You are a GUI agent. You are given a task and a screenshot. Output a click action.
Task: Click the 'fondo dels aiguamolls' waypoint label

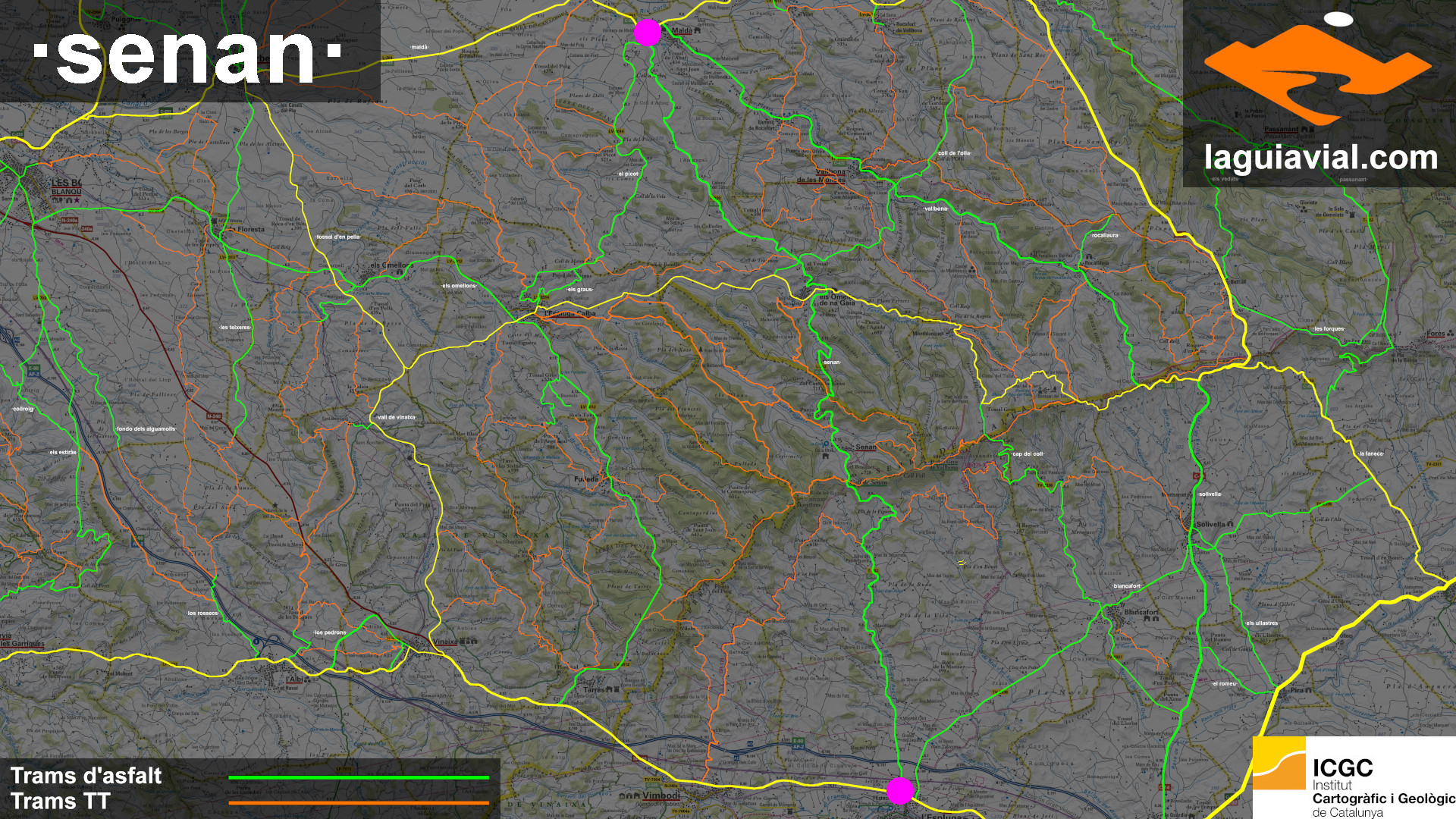(x=146, y=429)
